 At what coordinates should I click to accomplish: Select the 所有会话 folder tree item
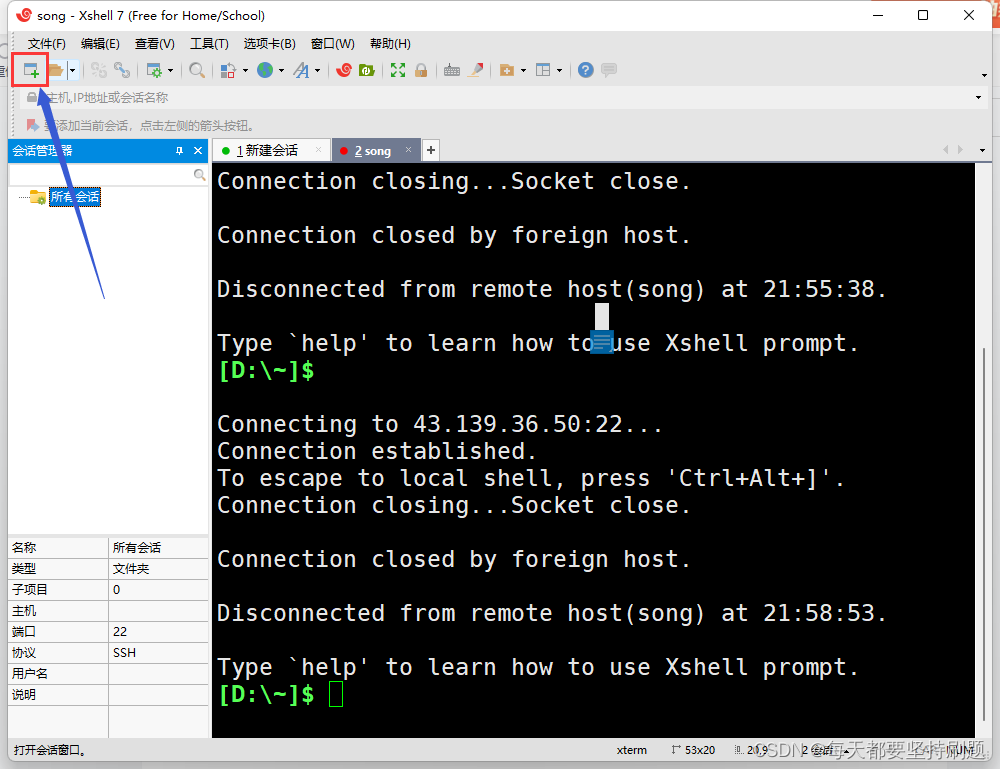[x=75, y=196]
